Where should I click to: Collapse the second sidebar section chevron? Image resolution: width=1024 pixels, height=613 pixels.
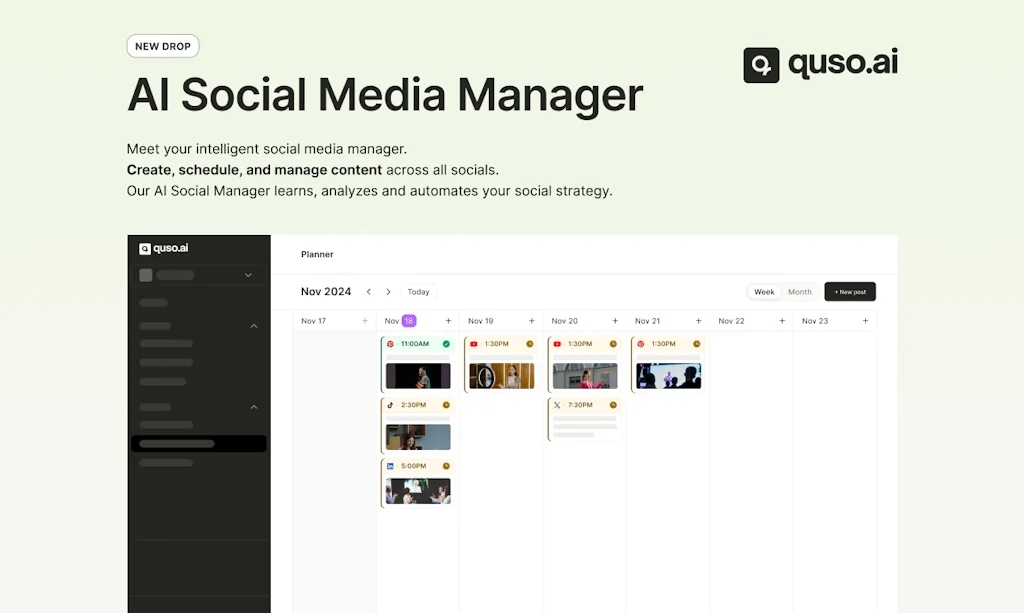(254, 407)
